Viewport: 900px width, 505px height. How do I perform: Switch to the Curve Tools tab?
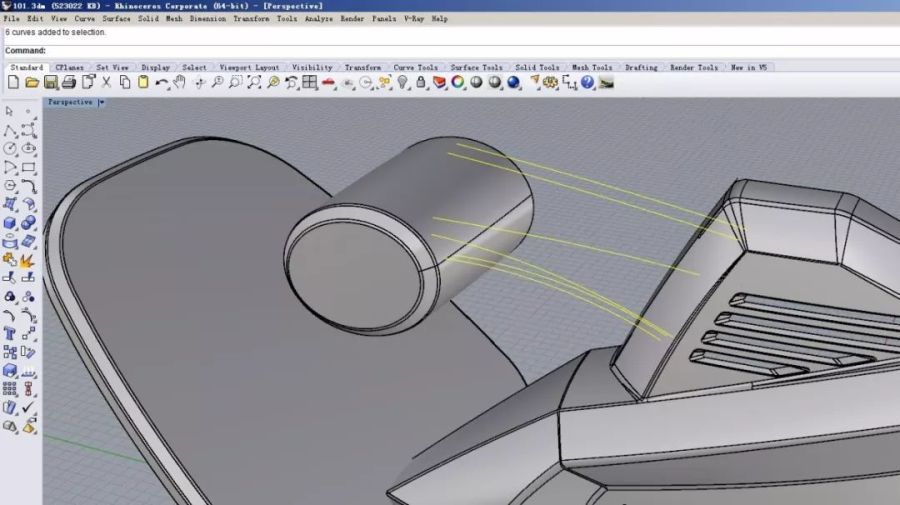pos(415,67)
